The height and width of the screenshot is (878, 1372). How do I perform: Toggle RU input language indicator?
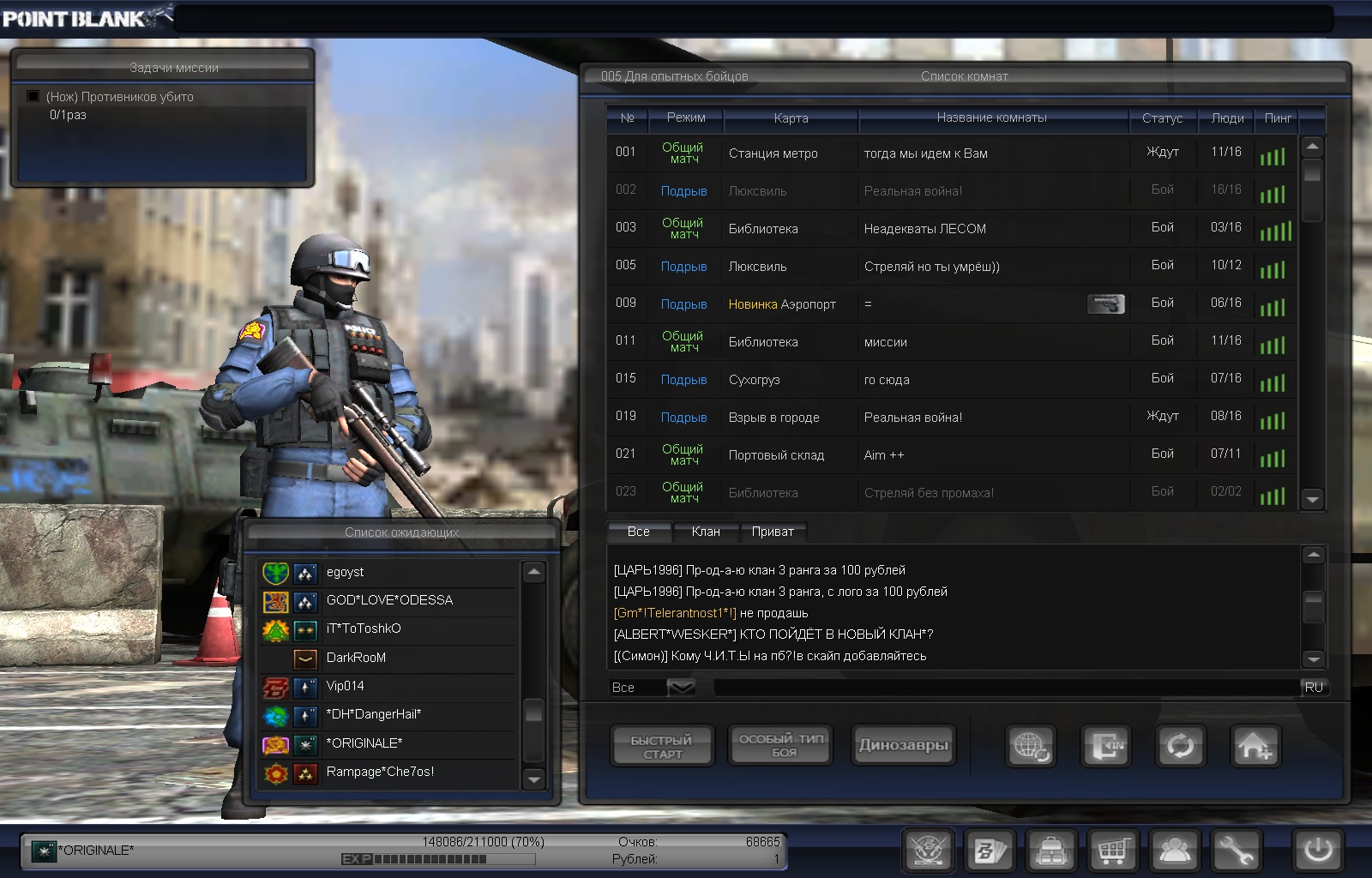point(1314,687)
